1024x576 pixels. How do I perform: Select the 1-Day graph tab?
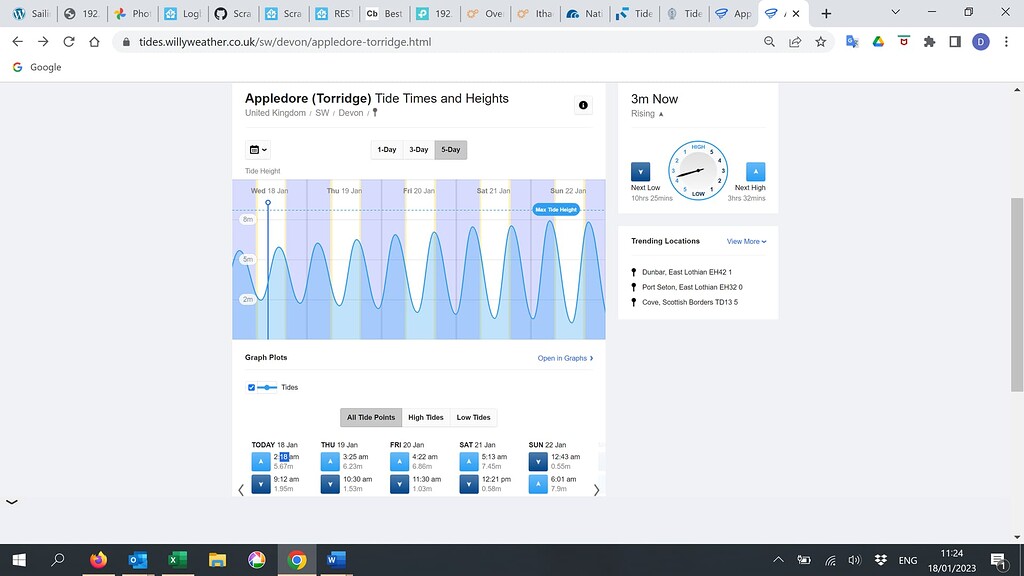387,149
